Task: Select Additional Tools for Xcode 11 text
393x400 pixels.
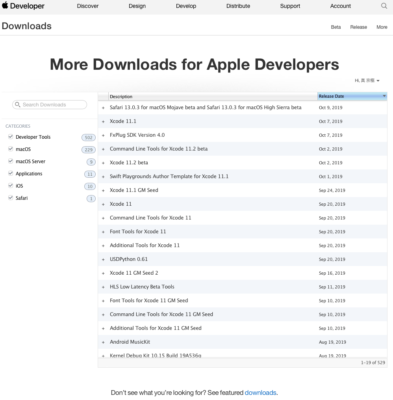Action: tap(145, 245)
